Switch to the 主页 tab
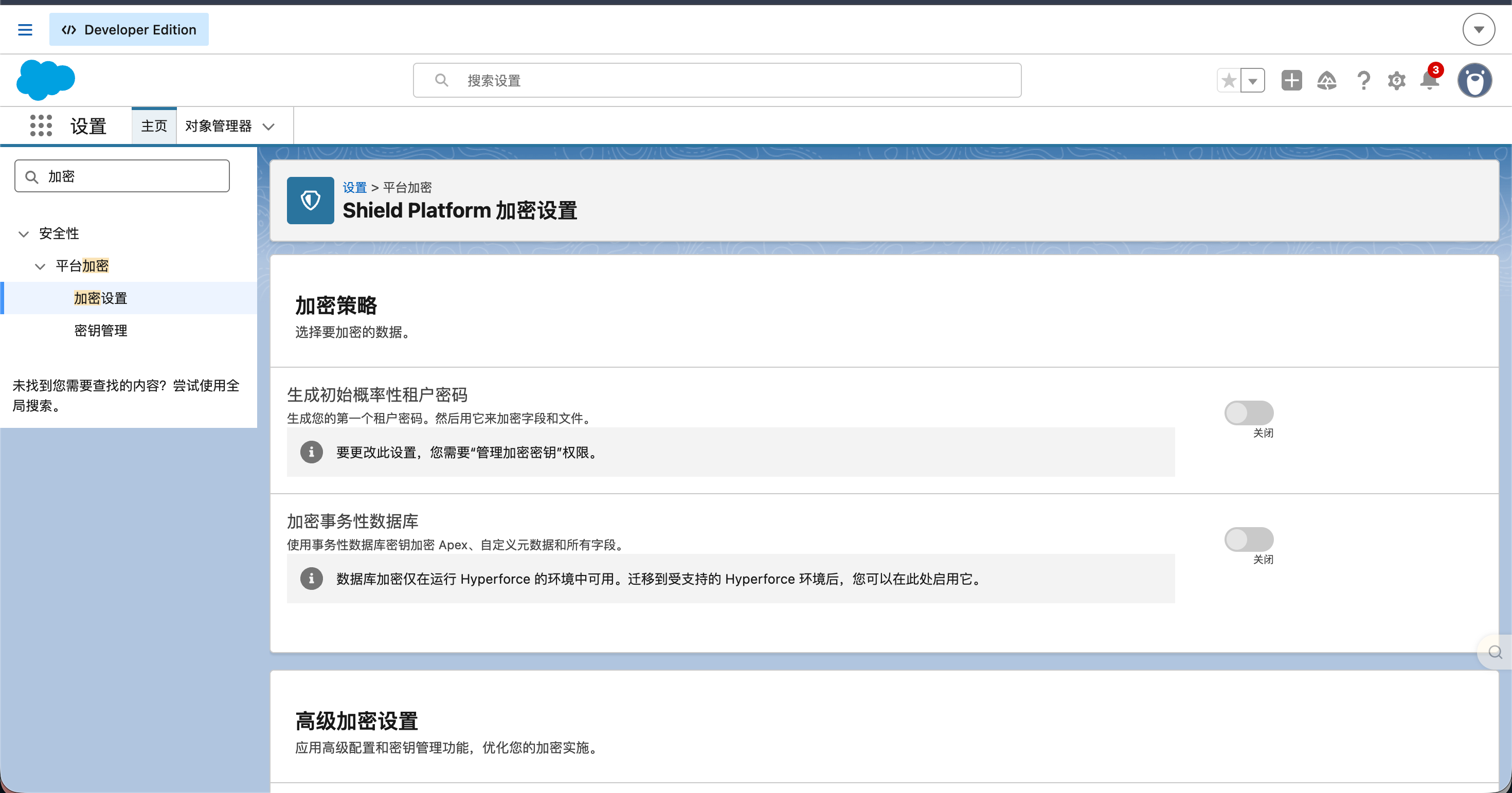The image size is (1512, 793). [154, 125]
